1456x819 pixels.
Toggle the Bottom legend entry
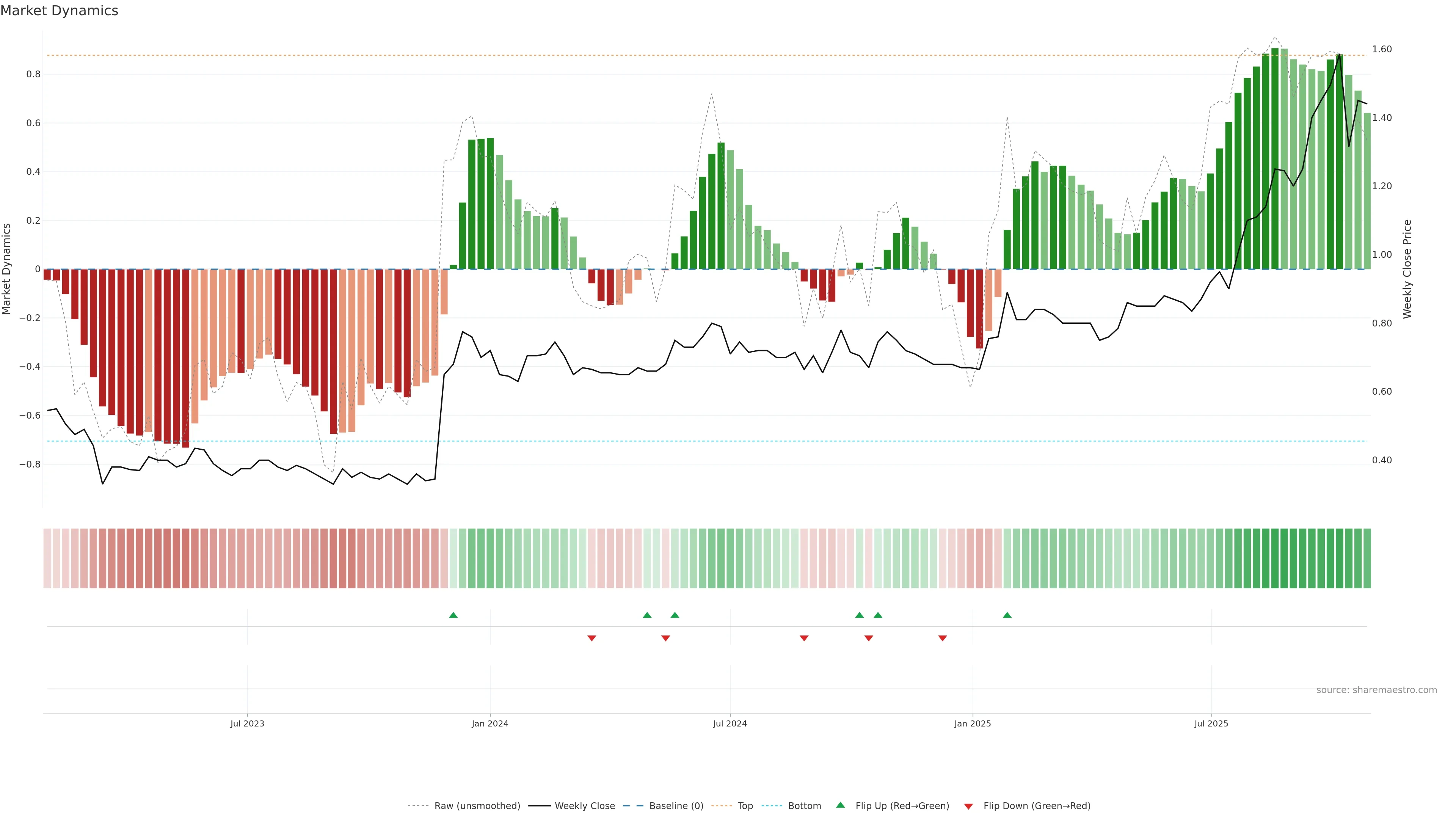pos(804,806)
